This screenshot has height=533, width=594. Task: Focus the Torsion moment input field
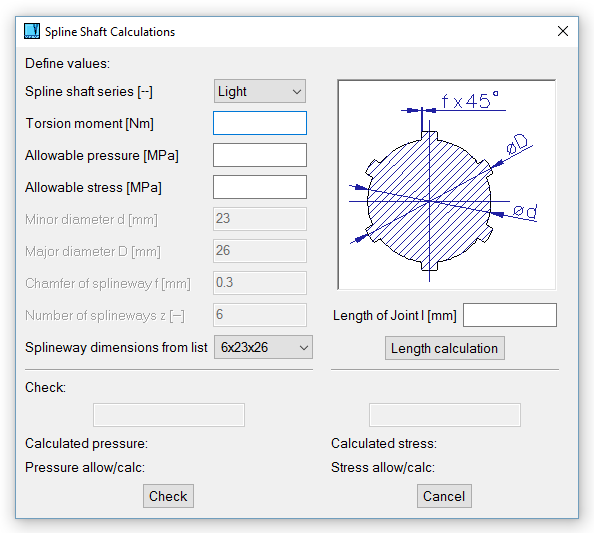(260, 123)
